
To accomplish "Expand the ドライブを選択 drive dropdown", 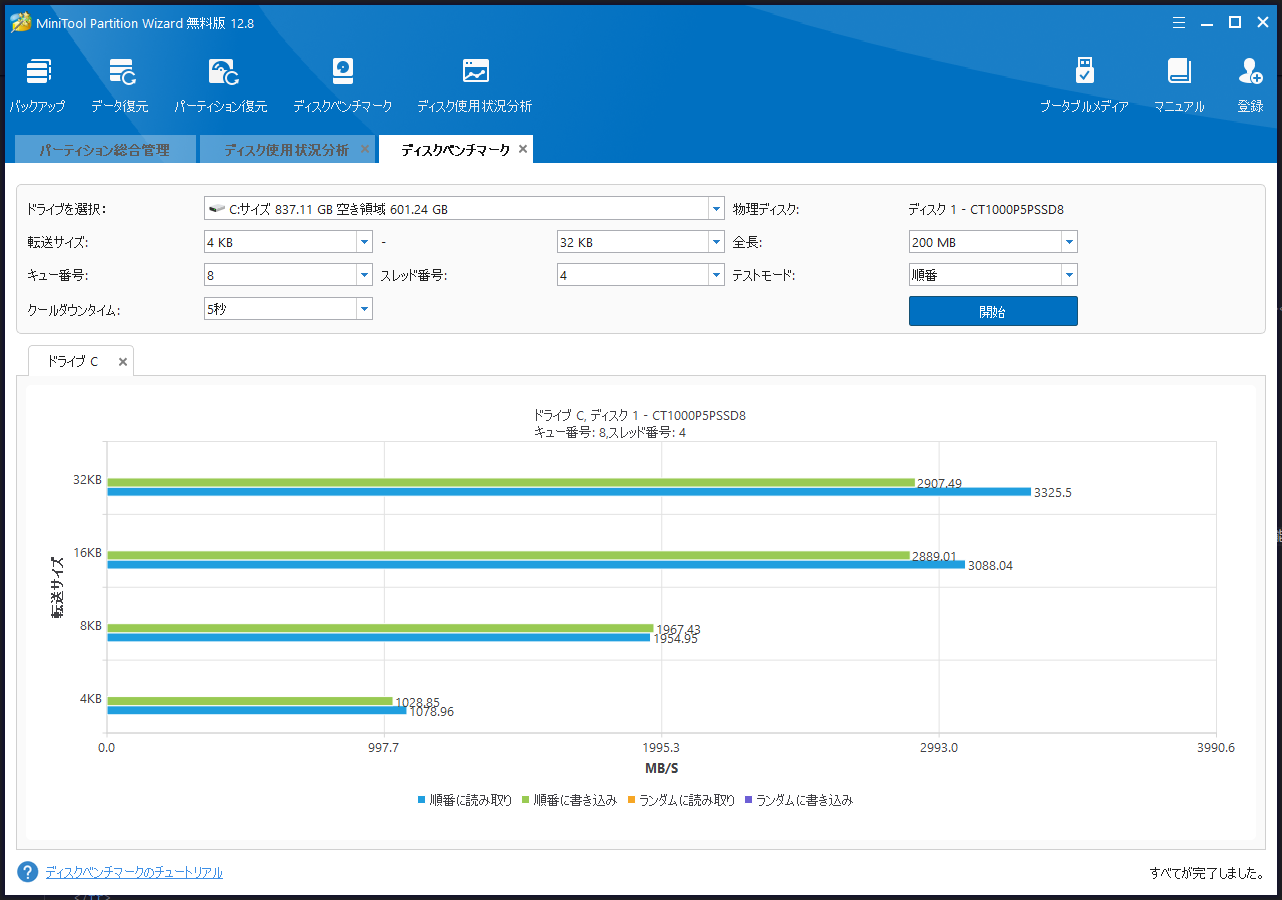I will [716, 209].
